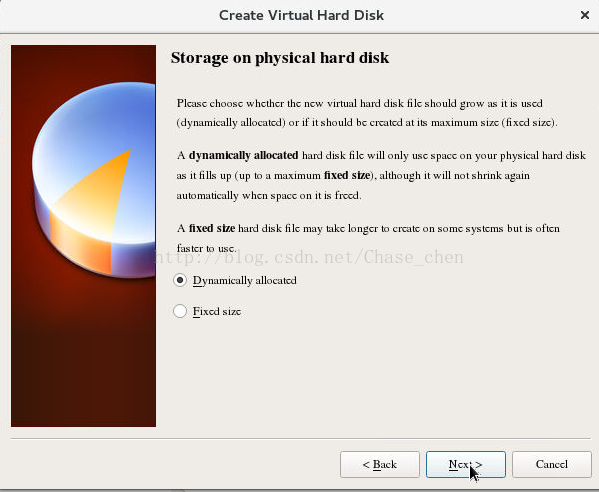Proceed with the Next button
Screen dimensions: 599x492
(x=466, y=464)
